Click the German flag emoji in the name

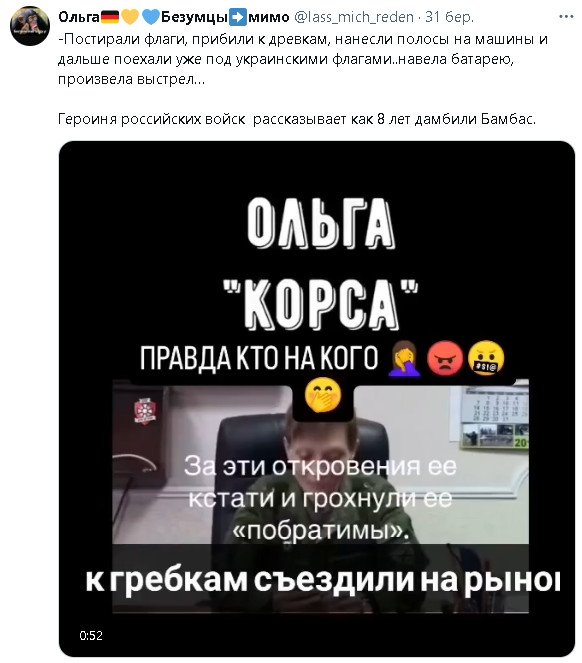pos(110,17)
